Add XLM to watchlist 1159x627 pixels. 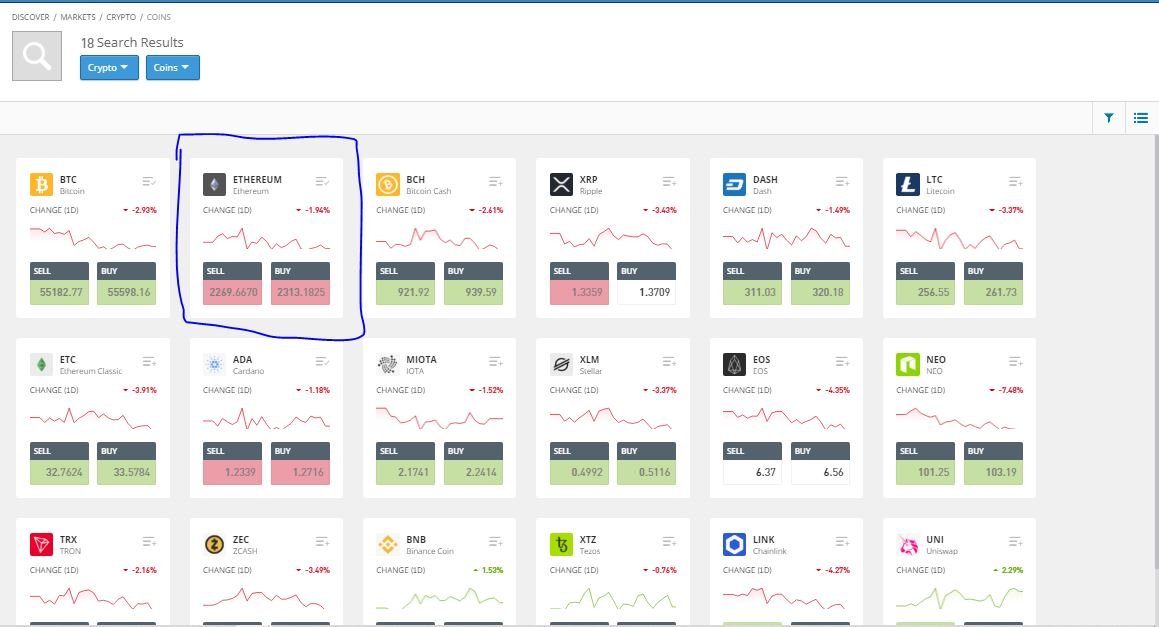tap(669, 362)
